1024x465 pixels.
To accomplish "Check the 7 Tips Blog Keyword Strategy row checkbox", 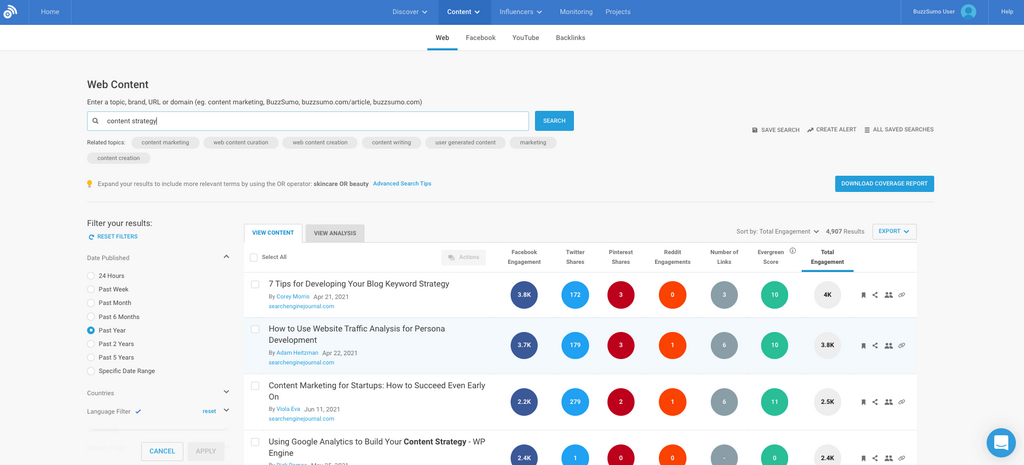I will (x=255, y=284).
